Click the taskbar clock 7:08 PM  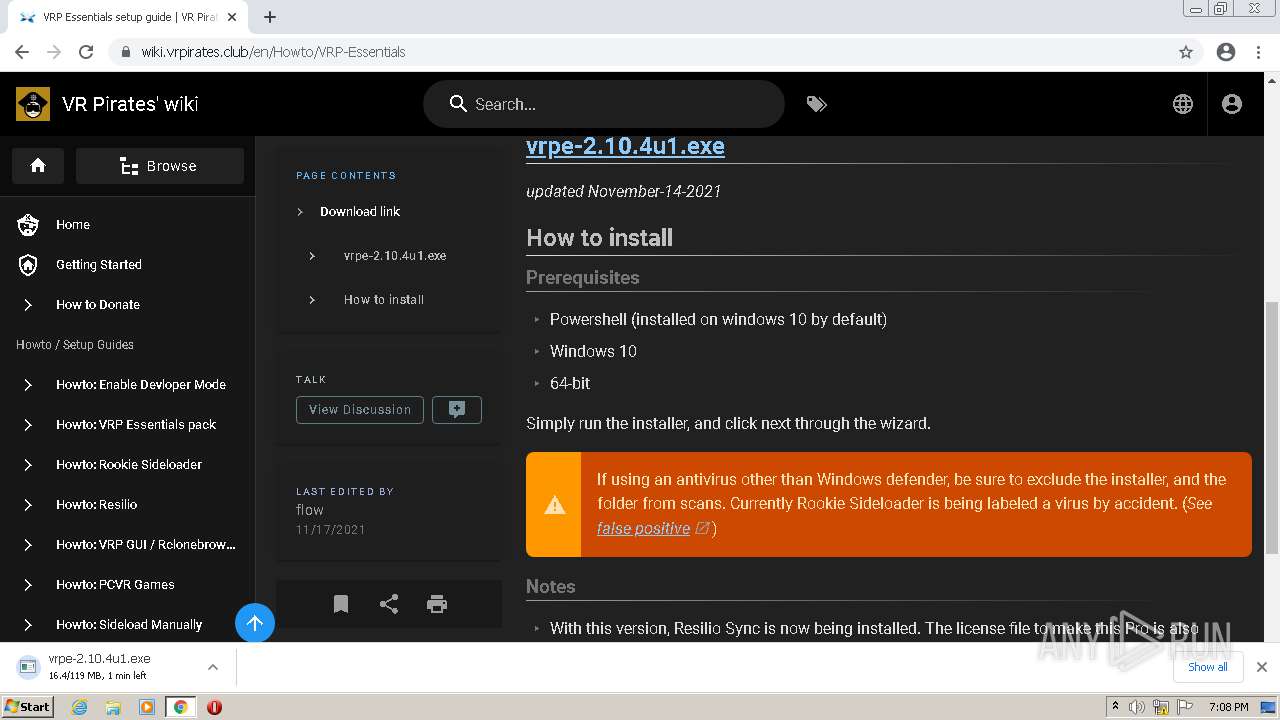1228,707
